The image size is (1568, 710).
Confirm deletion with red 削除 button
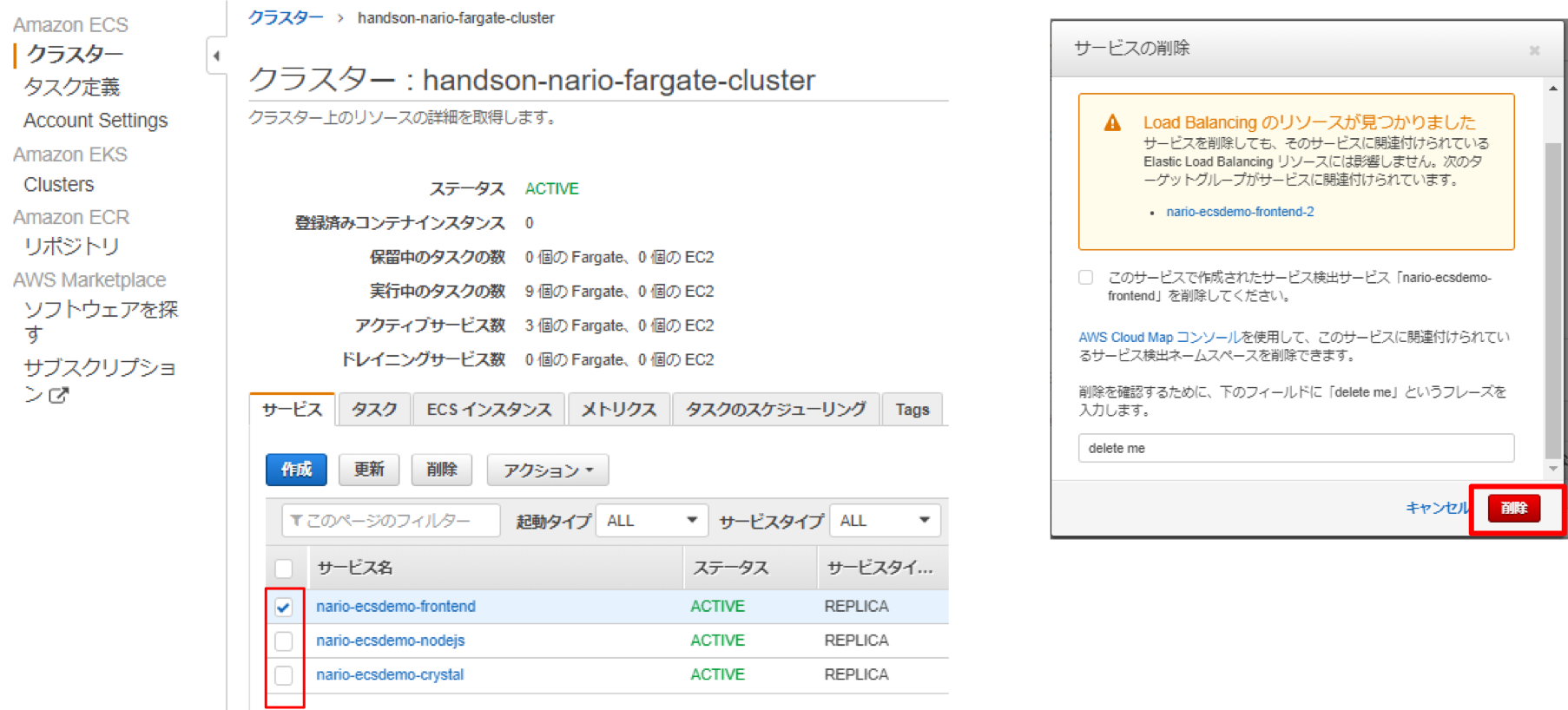(1514, 509)
